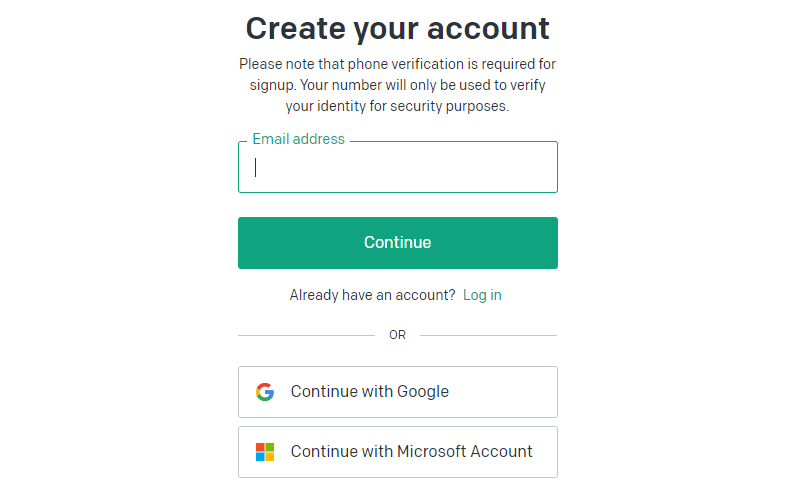The height and width of the screenshot is (500, 800).
Task: Click the Already have an account text
Action: [x=372, y=295]
